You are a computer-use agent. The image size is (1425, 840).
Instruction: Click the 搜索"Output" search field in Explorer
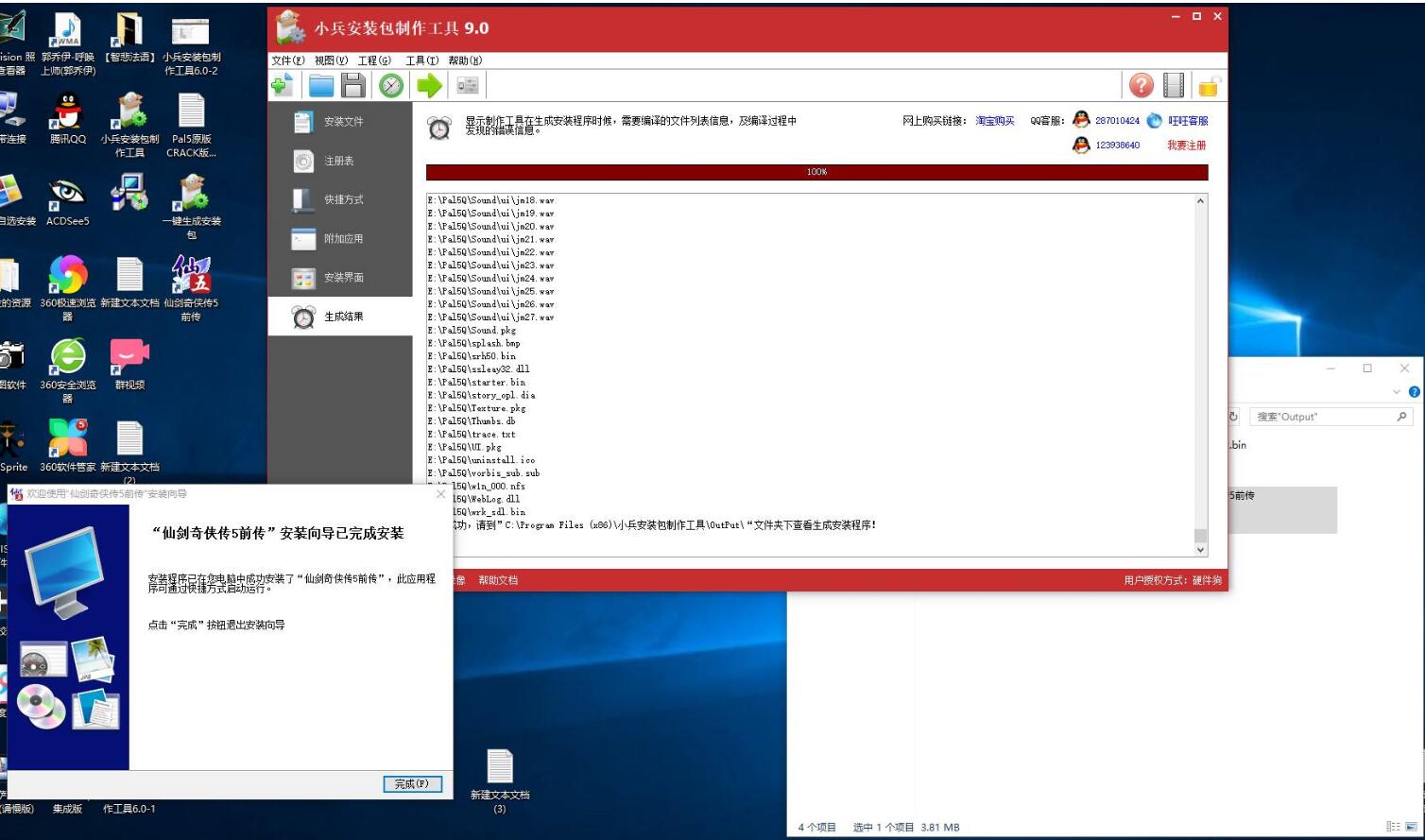point(1323,417)
